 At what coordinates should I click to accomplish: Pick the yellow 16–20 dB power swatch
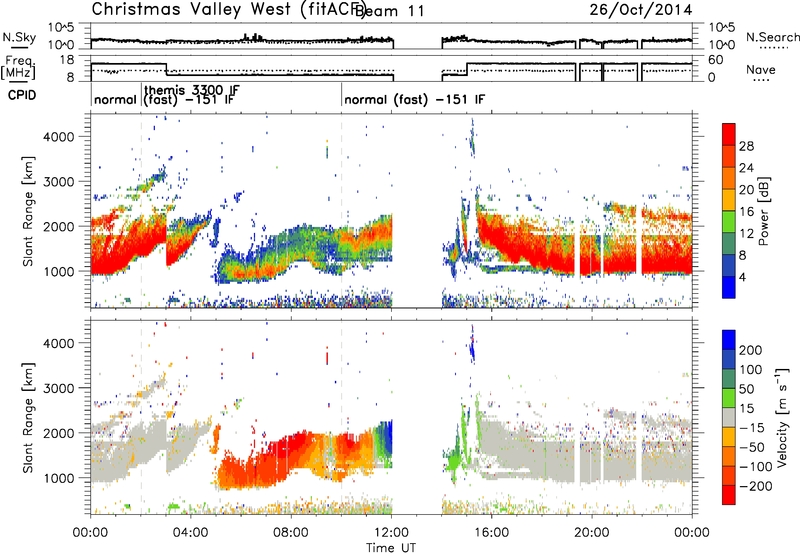click(729, 200)
